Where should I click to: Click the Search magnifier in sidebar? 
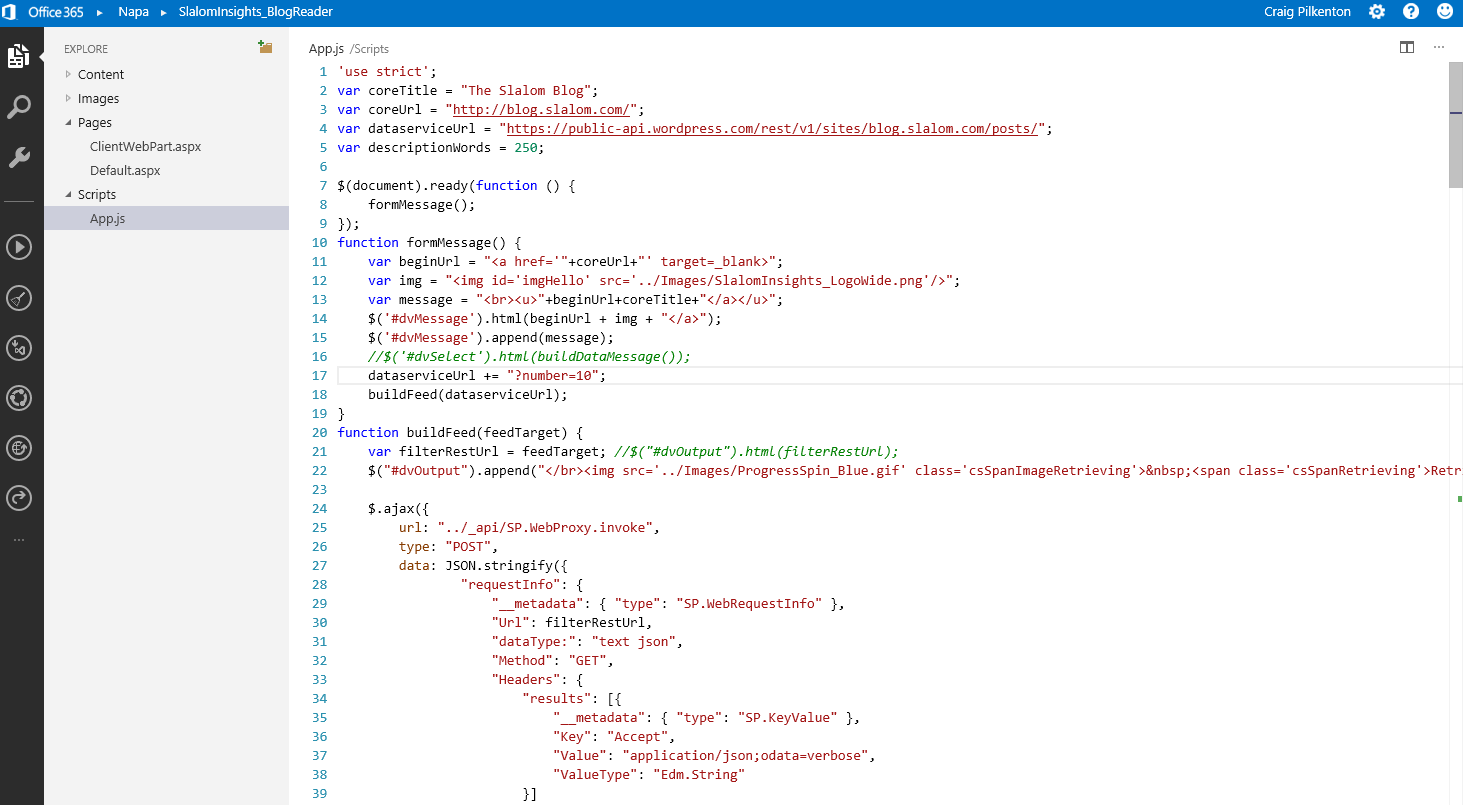(x=18, y=108)
